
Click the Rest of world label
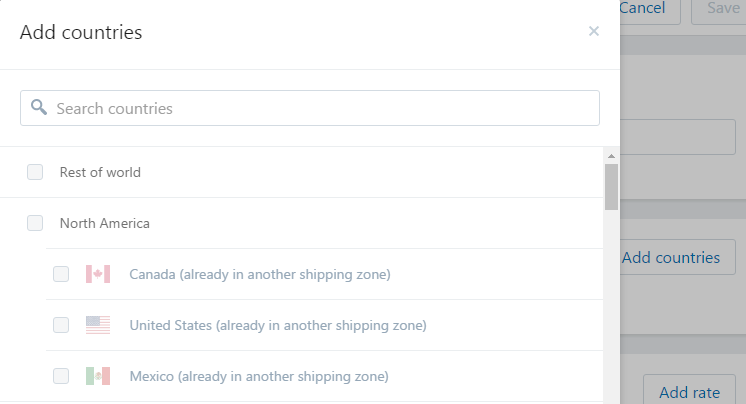click(x=100, y=172)
